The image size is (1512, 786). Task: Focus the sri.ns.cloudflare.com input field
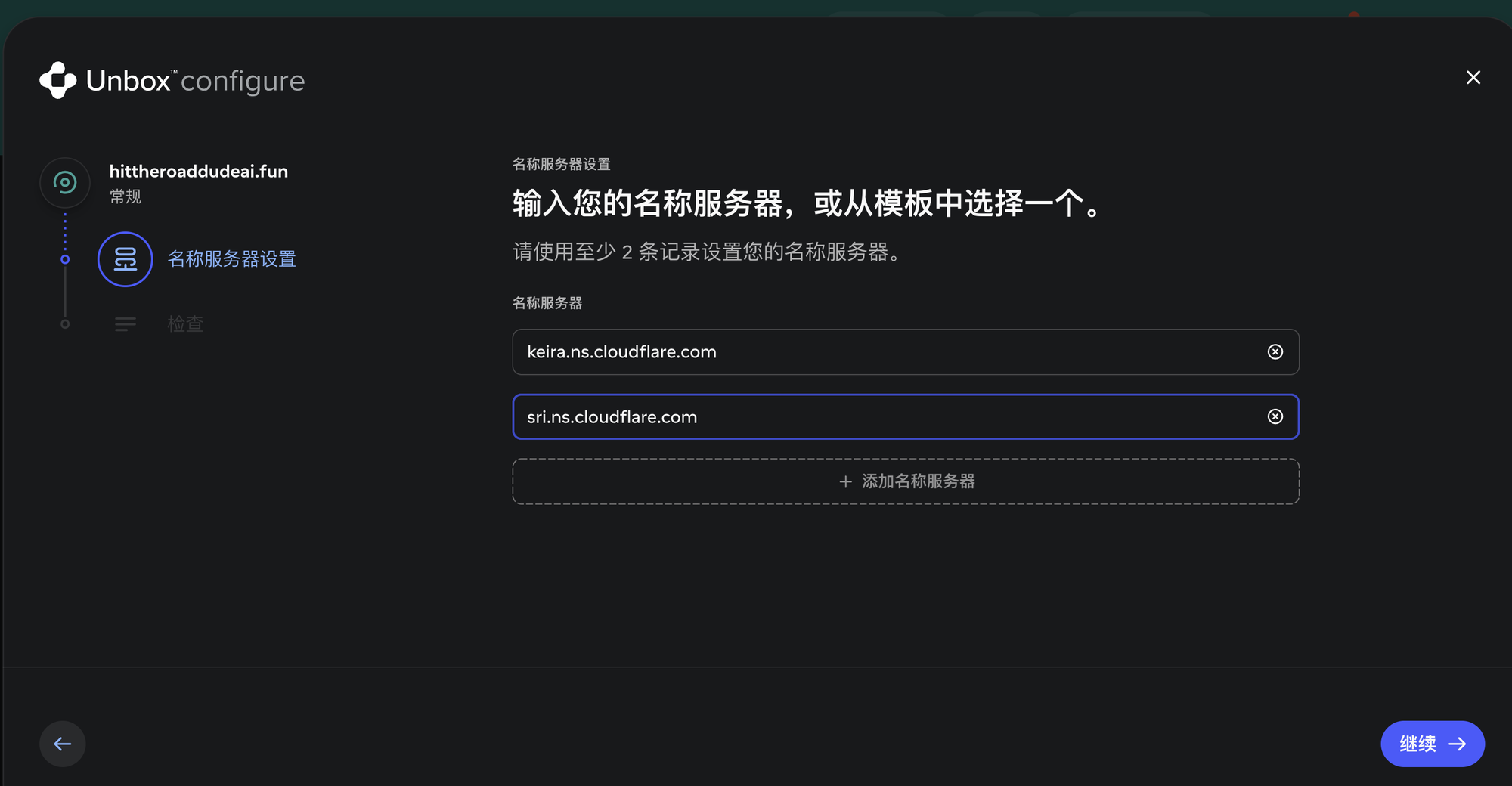coord(906,416)
